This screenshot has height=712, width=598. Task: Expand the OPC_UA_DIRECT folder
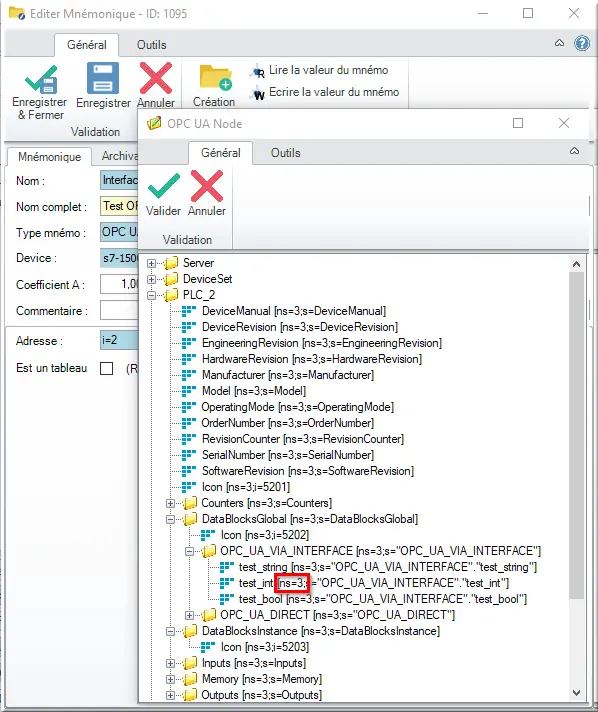coord(189,615)
